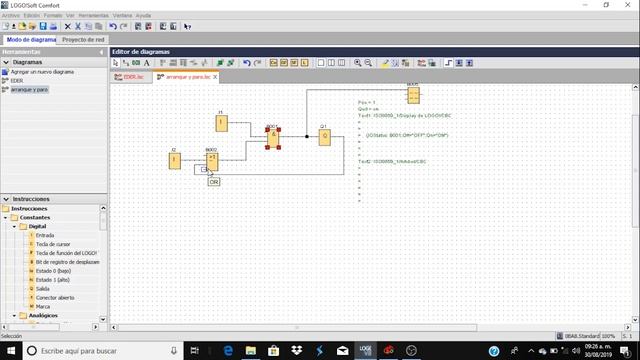This screenshot has width=640, height=360.
Task: Open the Ayuda menu
Action: click(x=143, y=16)
